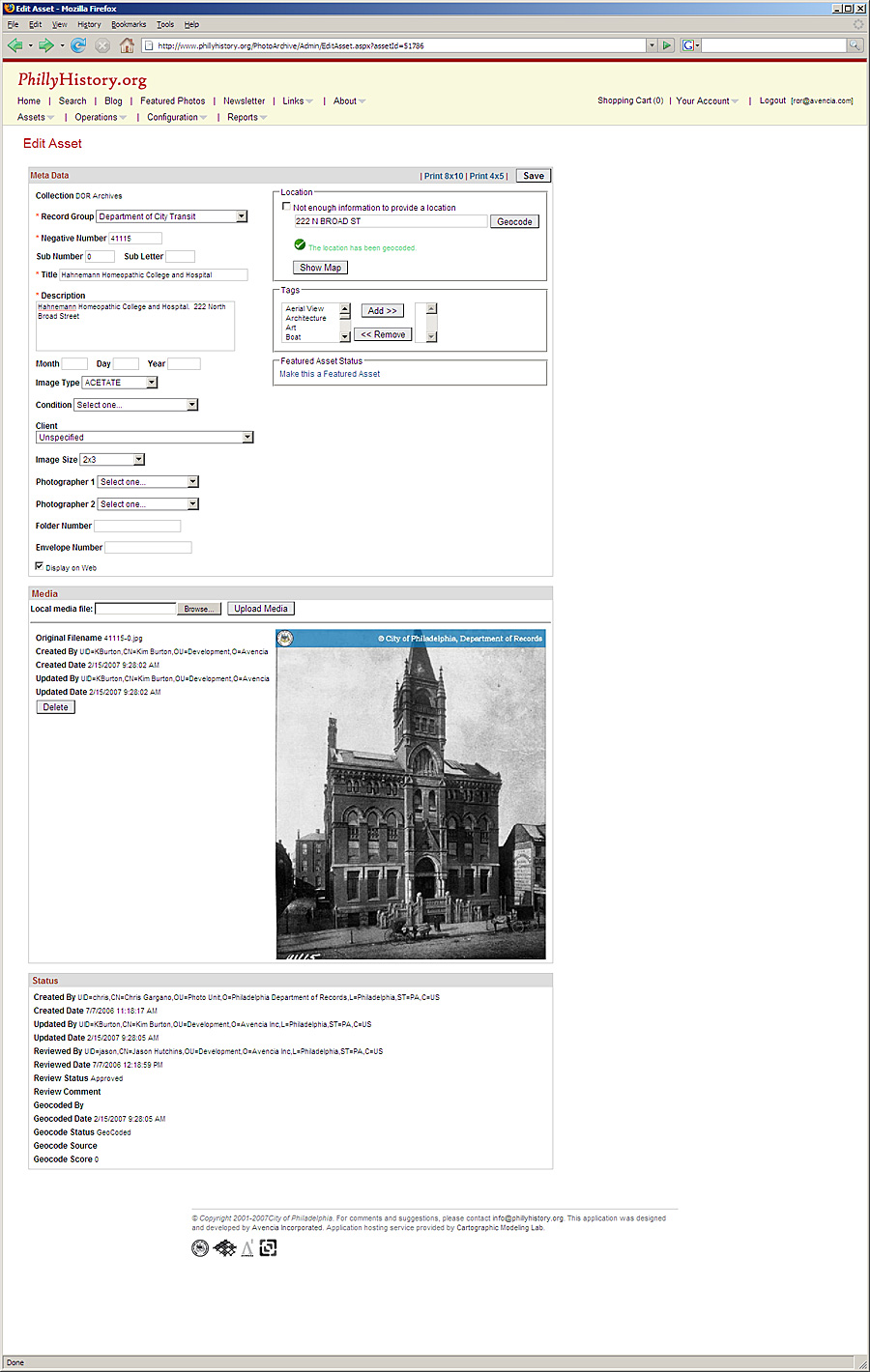Viewport: 870px width, 1372px height.
Task: Click the Delete media button
Action: click(x=56, y=707)
